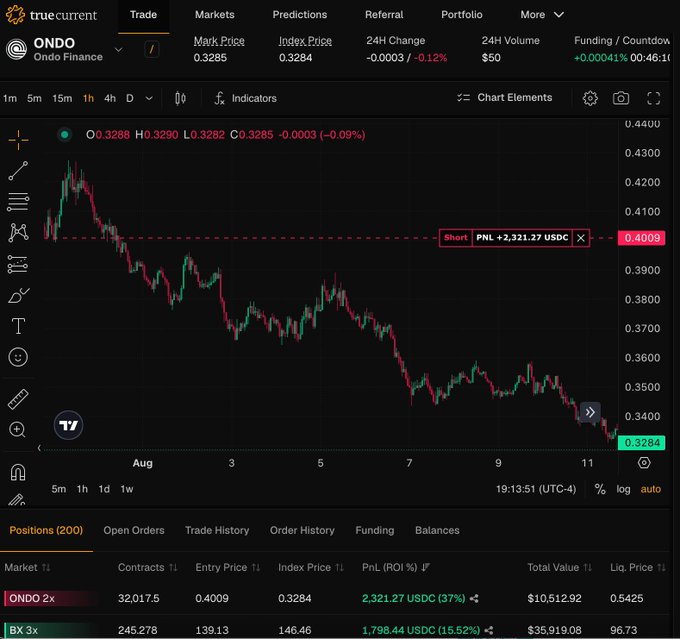This screenshot has height=639, width=680.
Task: Switch to Trade History tab
Action: [217, 530]
